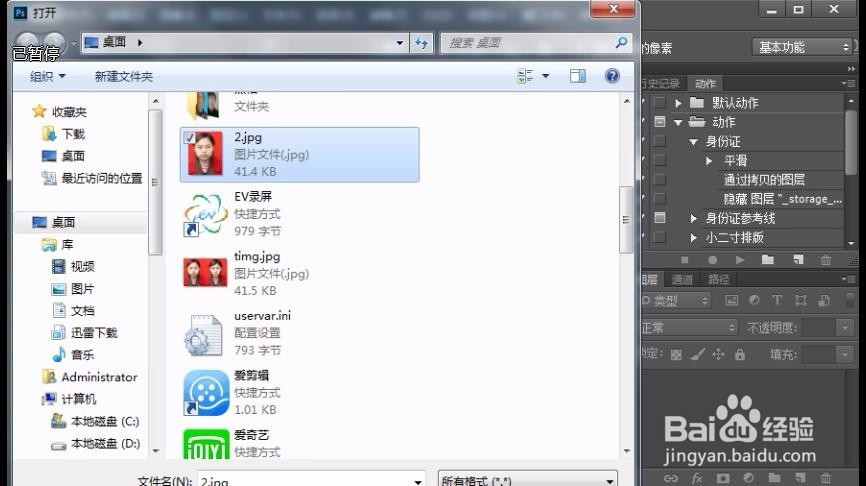Expand the 默认动作 action set

click(x=678, y=103)
